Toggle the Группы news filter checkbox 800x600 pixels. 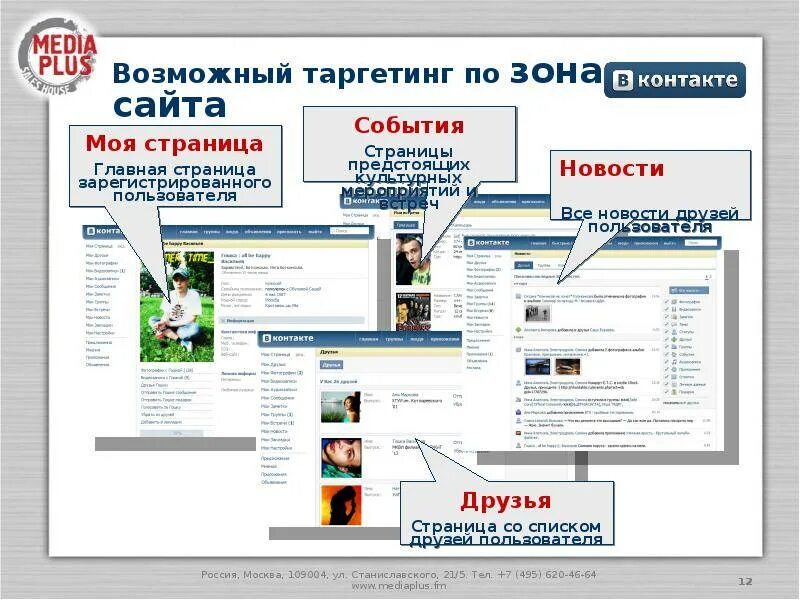click(x=666, y=346)
